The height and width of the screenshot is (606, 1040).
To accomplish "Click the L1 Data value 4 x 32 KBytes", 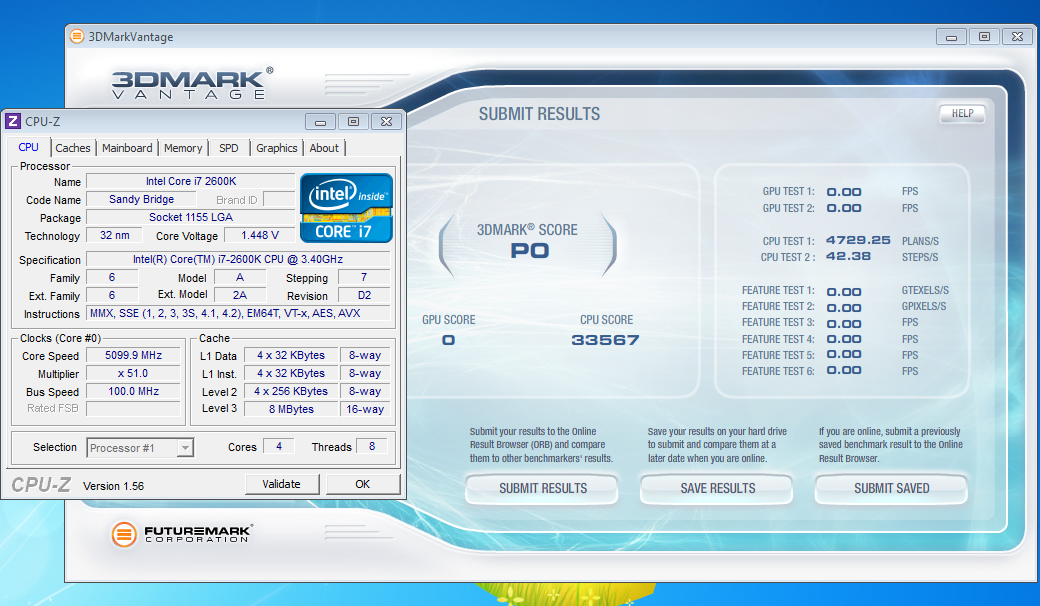I will coord(291,355).
